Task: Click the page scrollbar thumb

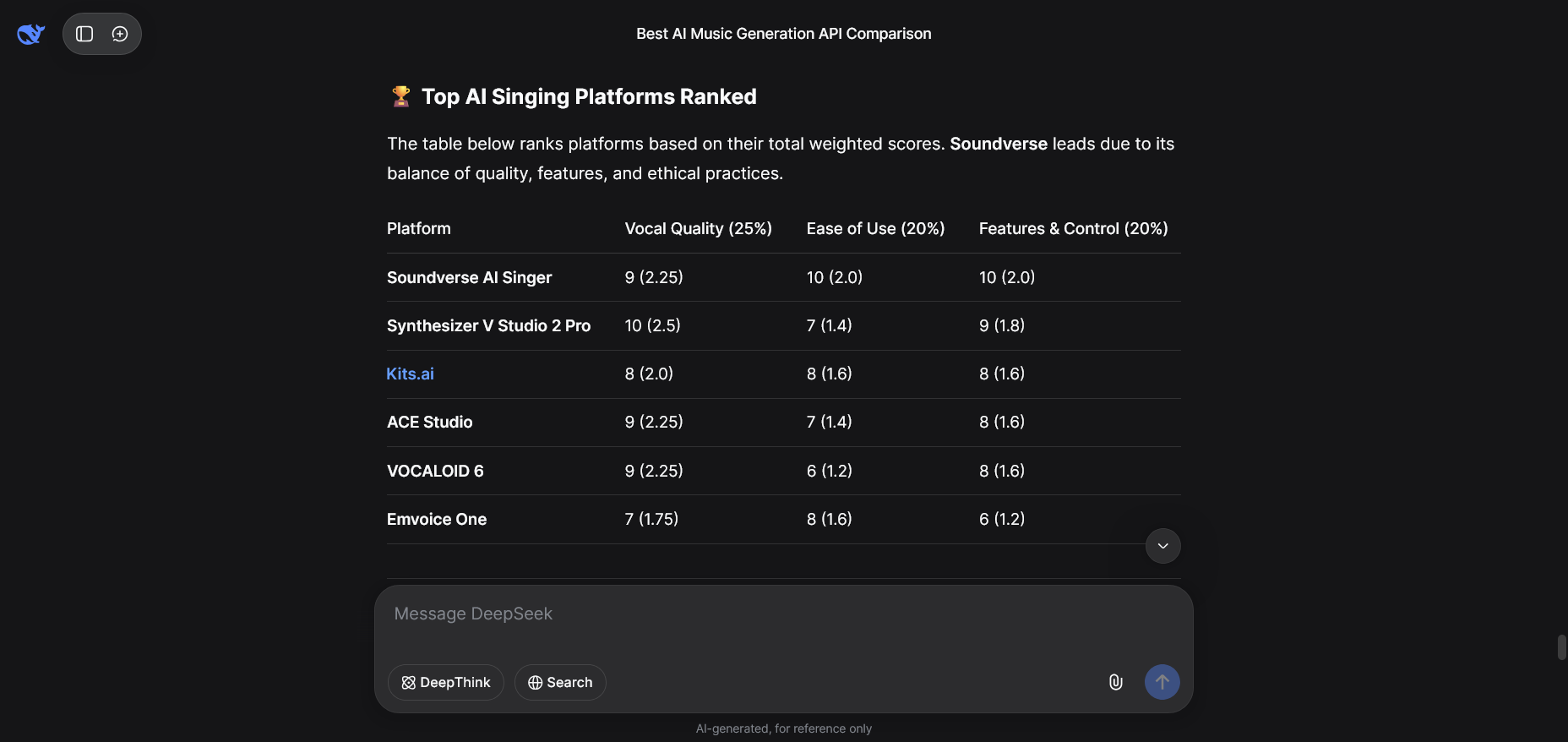Action: (1562, 647)
